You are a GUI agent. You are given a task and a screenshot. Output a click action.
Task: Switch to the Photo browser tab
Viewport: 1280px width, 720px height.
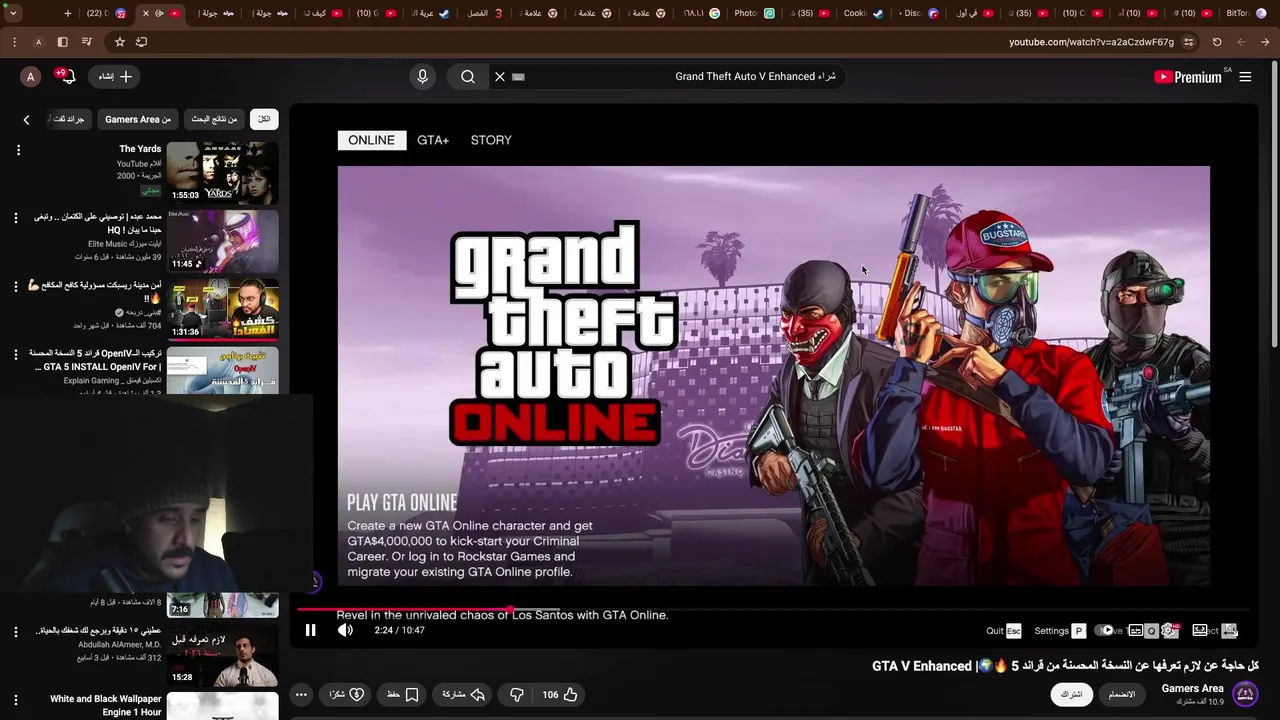pyautogui.click(x=755, y=13)
